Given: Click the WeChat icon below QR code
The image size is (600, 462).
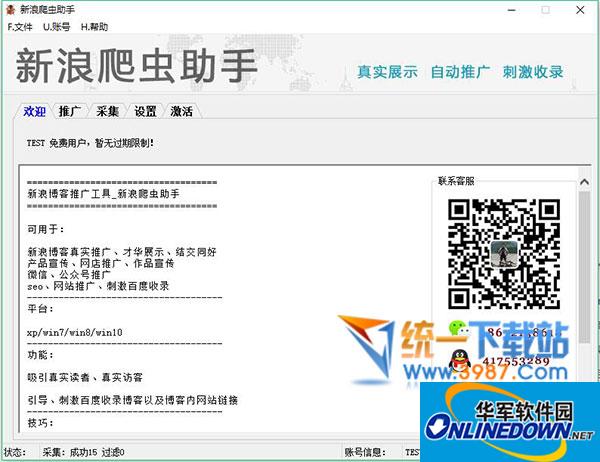Looking at the screenshot, I should click(459, 329).
